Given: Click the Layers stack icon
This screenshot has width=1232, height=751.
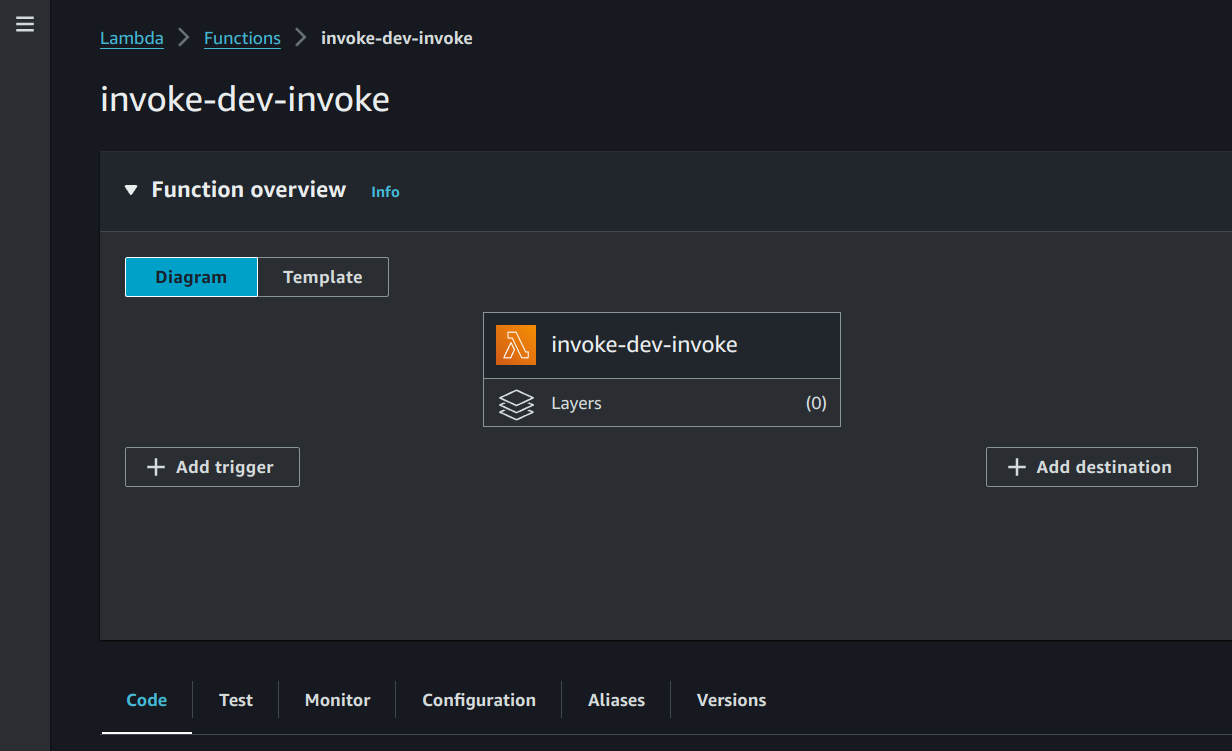Looking at the screenshot, I should (x=516, y=404).
